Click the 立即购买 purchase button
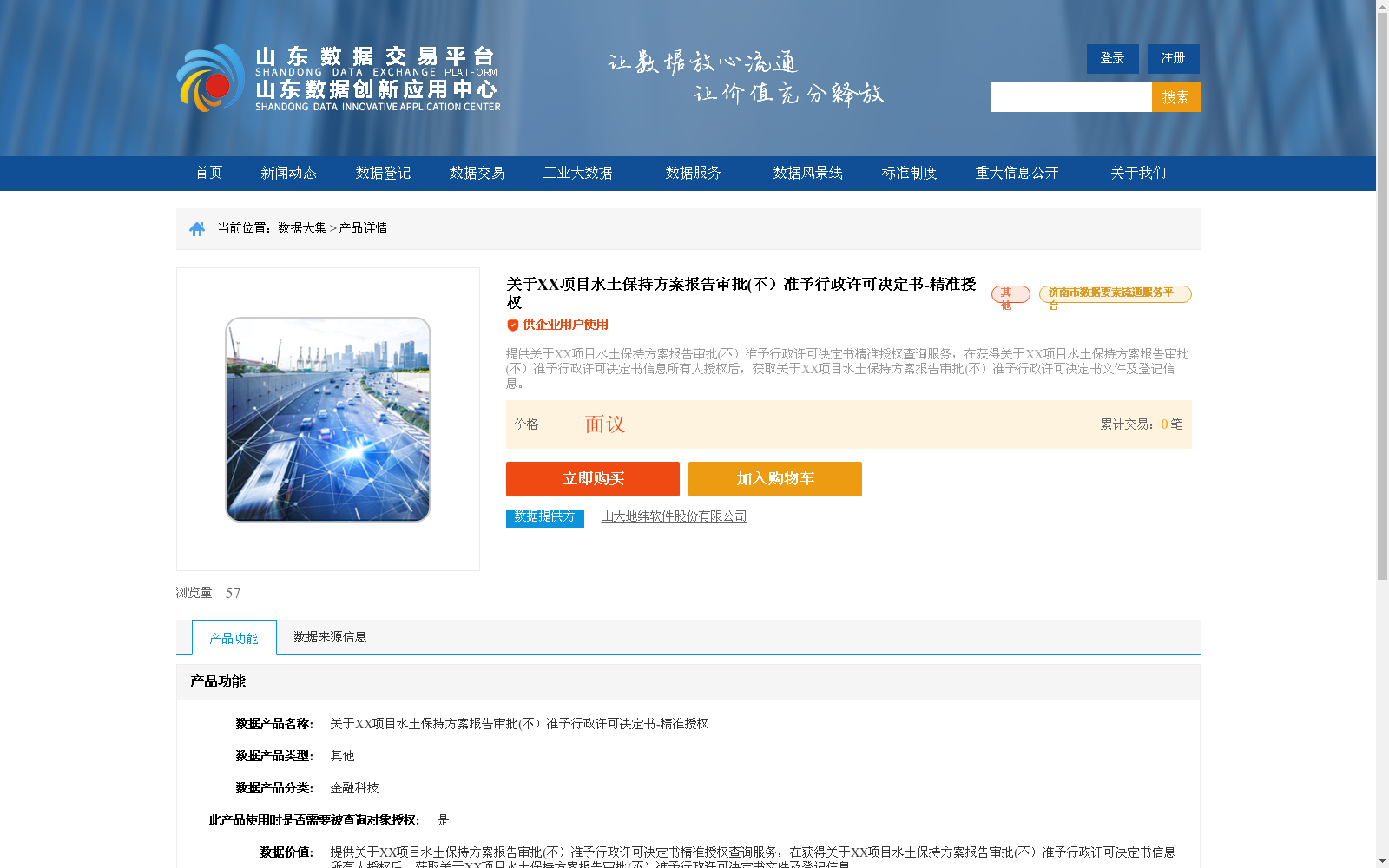 click(593, 478)
